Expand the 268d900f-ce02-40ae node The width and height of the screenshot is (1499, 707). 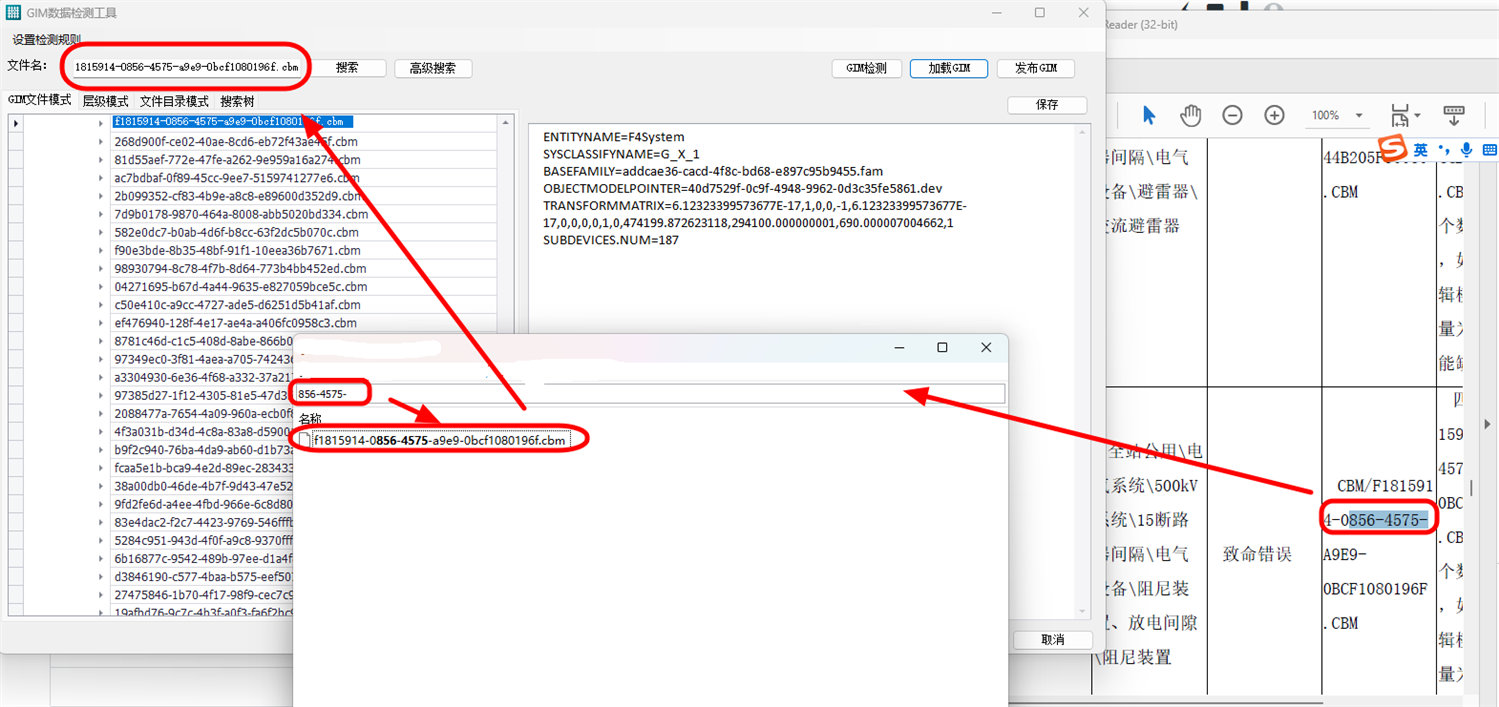(101, 142)
